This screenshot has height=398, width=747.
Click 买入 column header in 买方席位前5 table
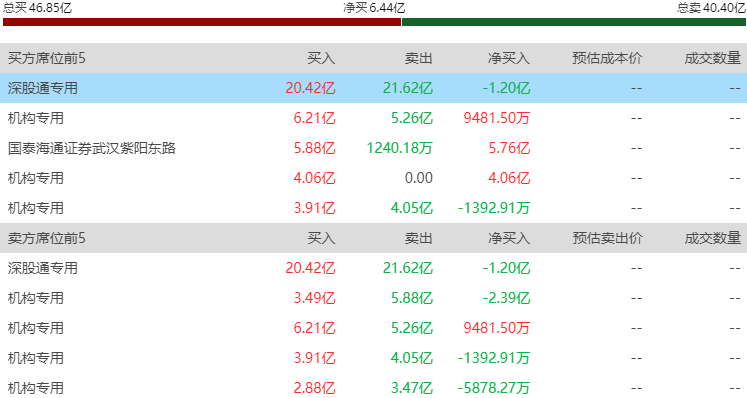coord(321,58)
